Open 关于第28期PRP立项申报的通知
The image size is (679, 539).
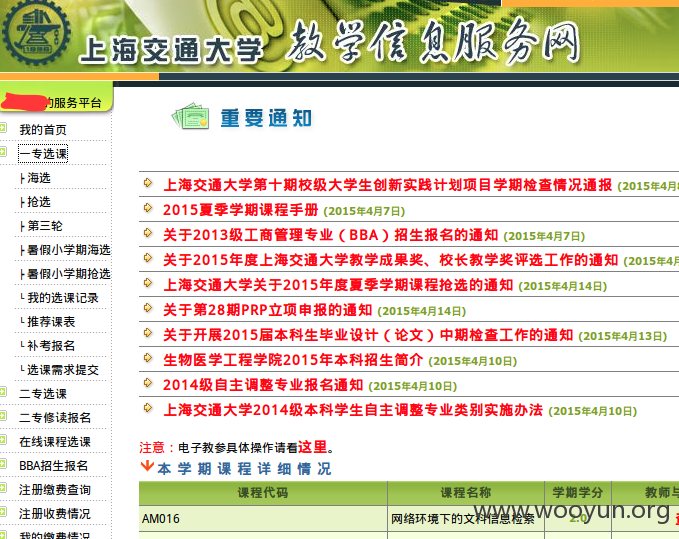coord(268,310)
